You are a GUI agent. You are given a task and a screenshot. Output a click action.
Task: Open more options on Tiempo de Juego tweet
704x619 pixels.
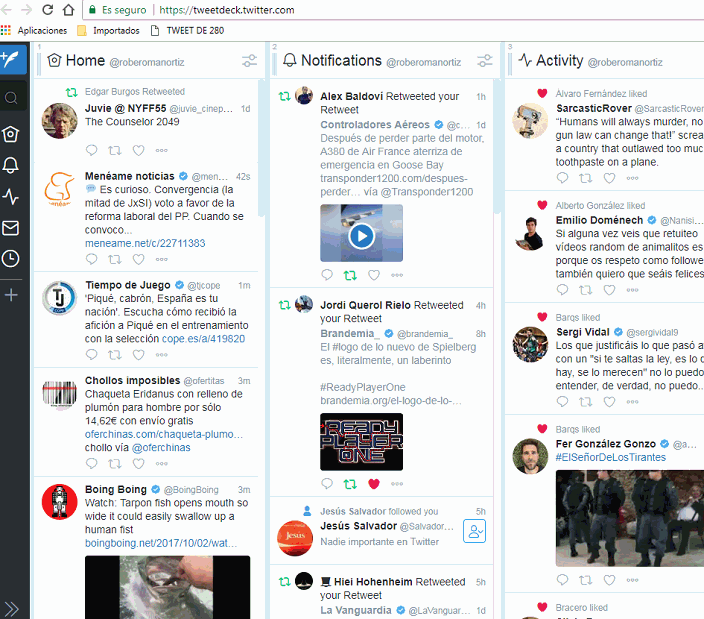pyautogui.click(x=162, y=355)
